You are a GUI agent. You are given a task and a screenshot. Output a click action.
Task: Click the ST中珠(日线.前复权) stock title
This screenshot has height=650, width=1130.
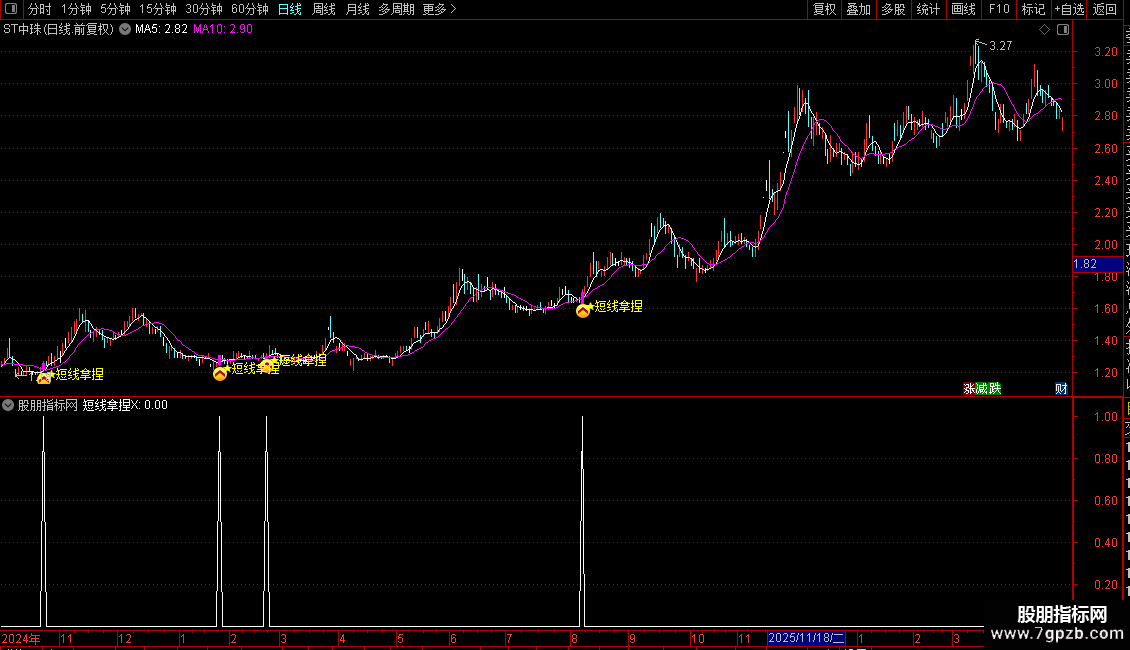pyautogui.click(x=58, y=30)
